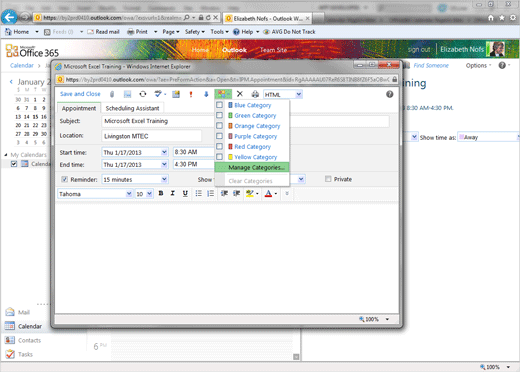Screen dimensions: 520x372
Task: Open the 15 minutes reminder dropdown
Action: click(164, 179)
